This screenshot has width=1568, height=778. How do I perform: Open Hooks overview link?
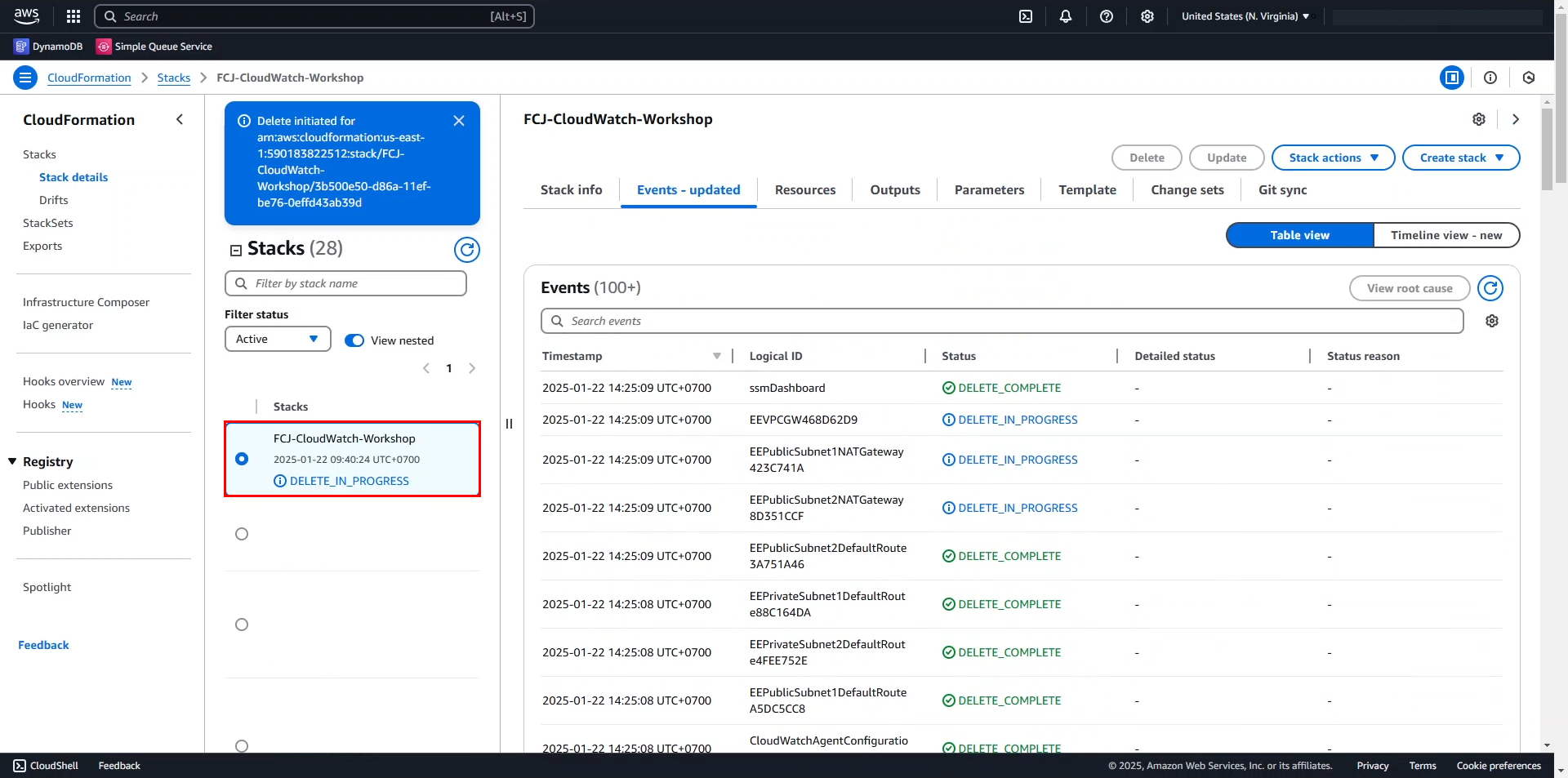pos(64,381)
